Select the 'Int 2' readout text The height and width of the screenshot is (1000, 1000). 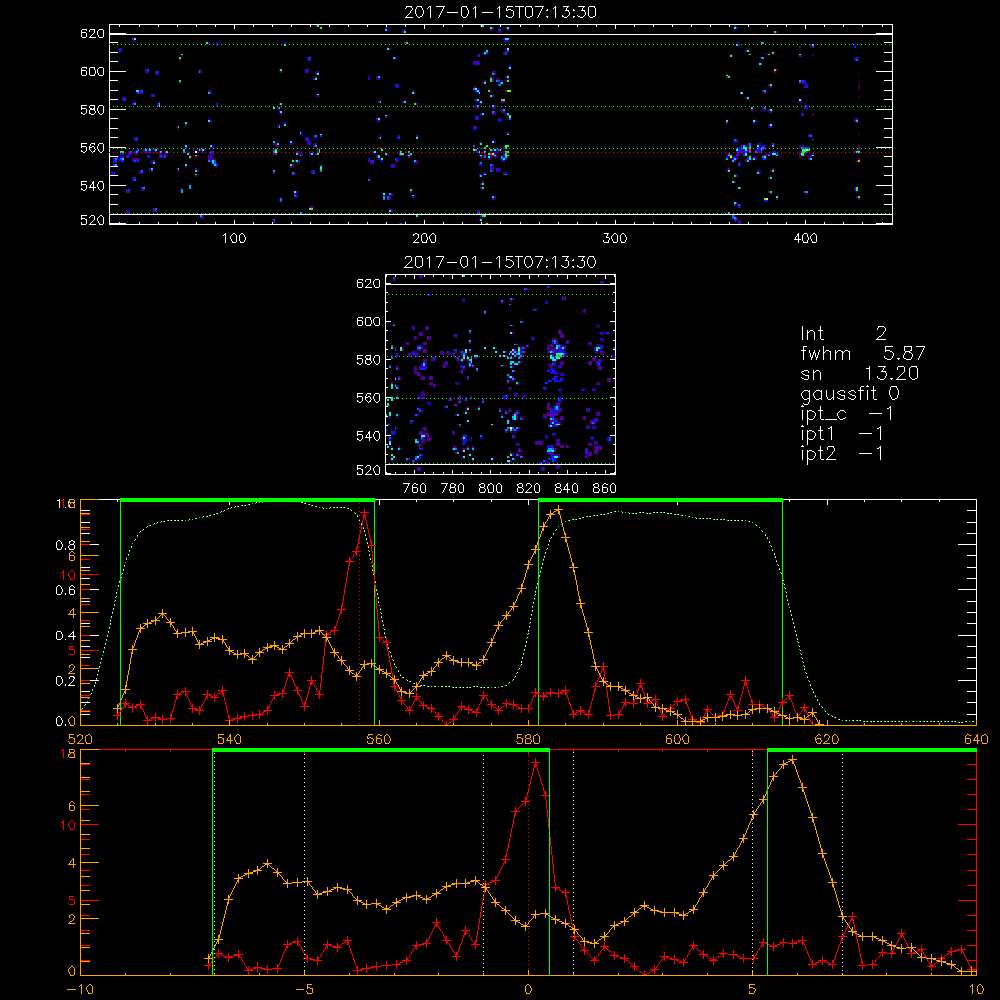tap(843, 334)
